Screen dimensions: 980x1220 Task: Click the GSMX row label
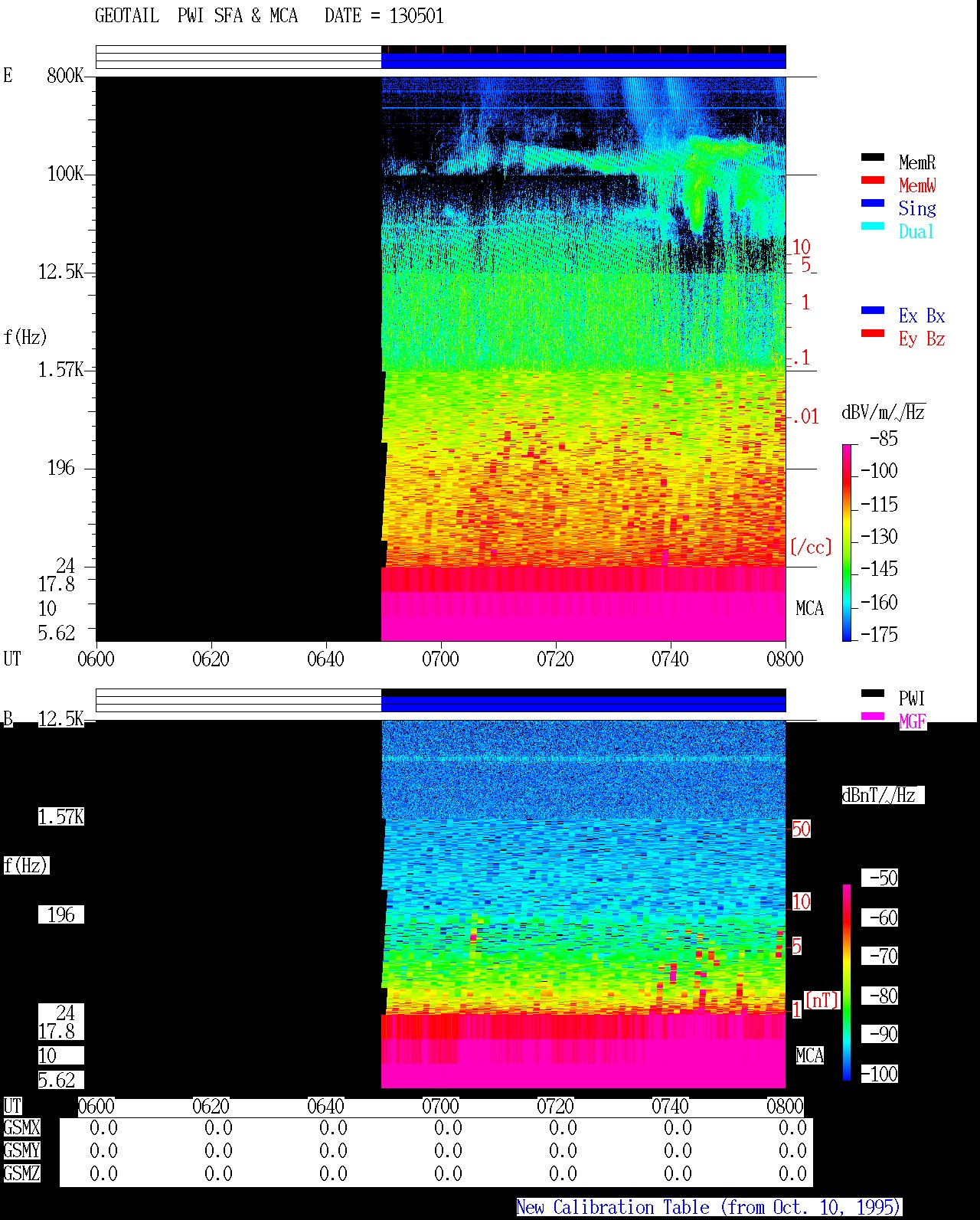coord(21,1128)
